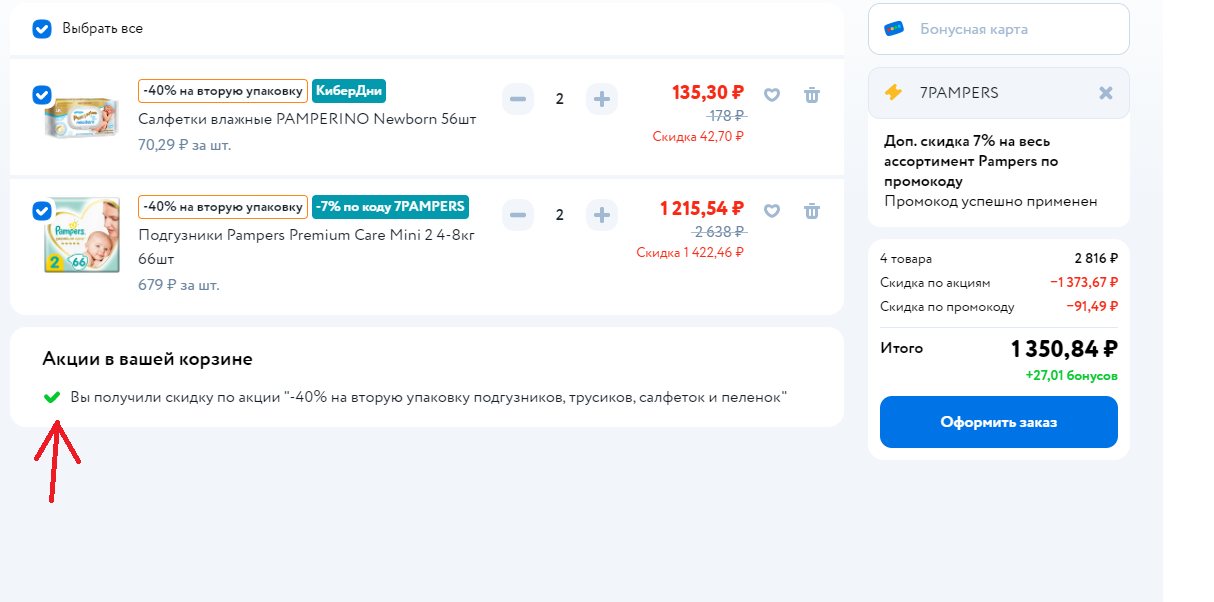The width and height of the screenshot is (1214, 602).
Task: Decrease quantity of PAMPERINO wipes
Action: (518, 99)
